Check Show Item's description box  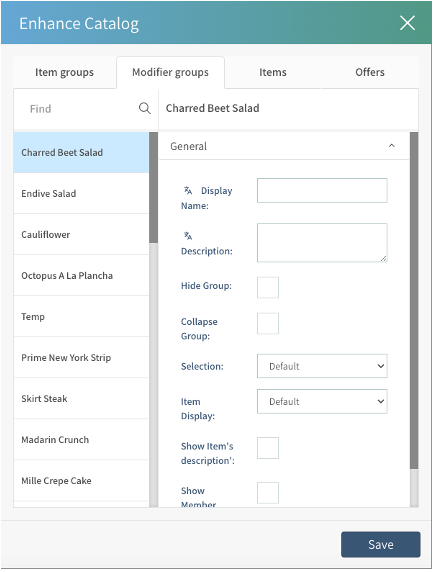coord(268,448)
